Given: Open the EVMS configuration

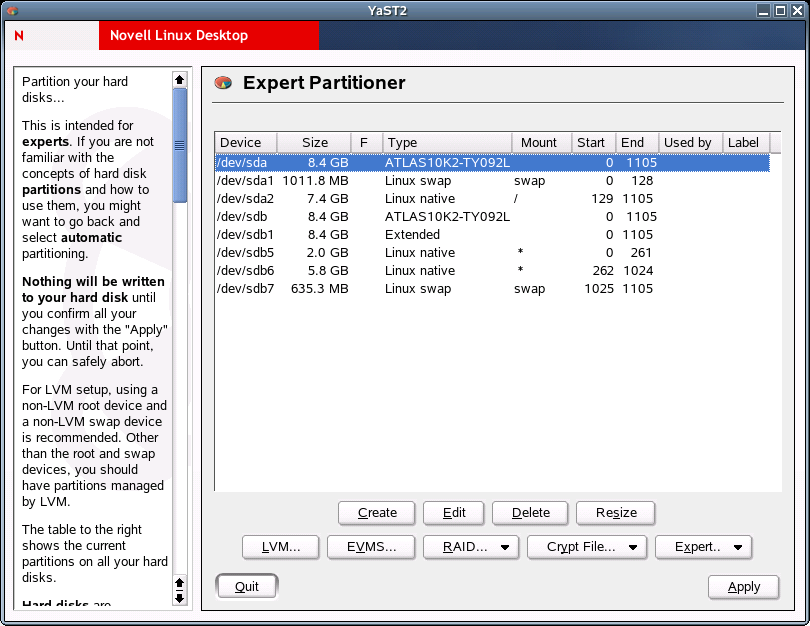Looking at the screenshot, I should click(x=371, y=547).
